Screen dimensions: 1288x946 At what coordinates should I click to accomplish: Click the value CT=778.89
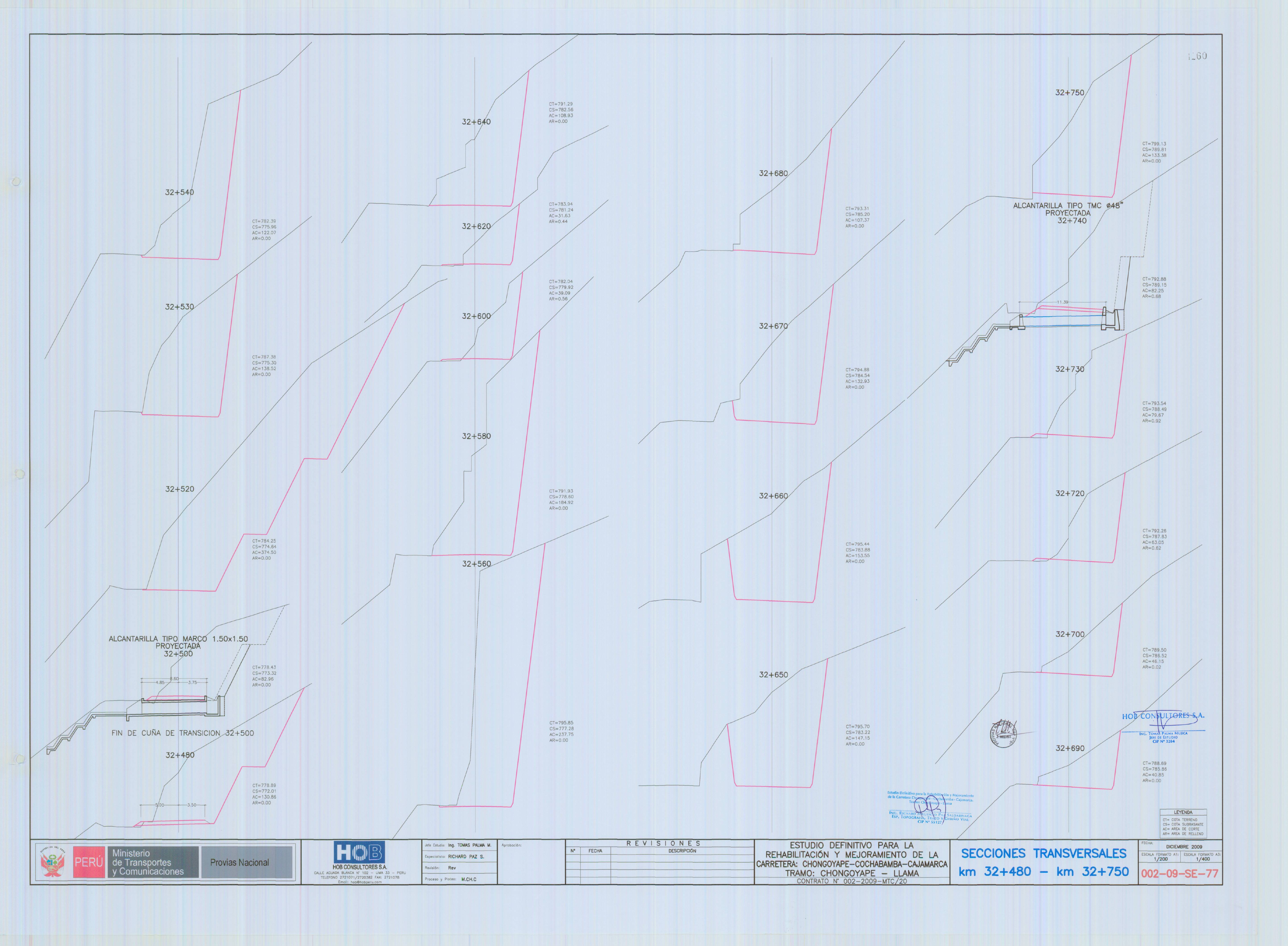click(264, 786)
